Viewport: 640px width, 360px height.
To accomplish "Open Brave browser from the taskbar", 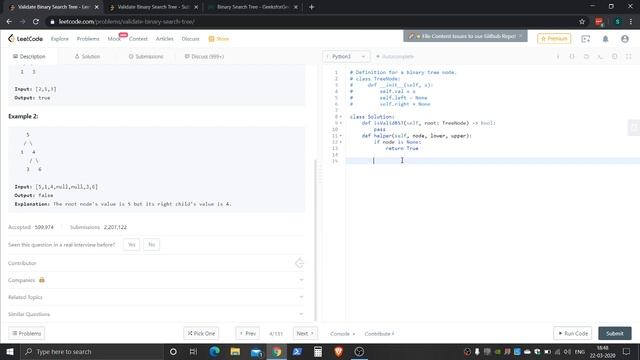I will tap(338, 351).
